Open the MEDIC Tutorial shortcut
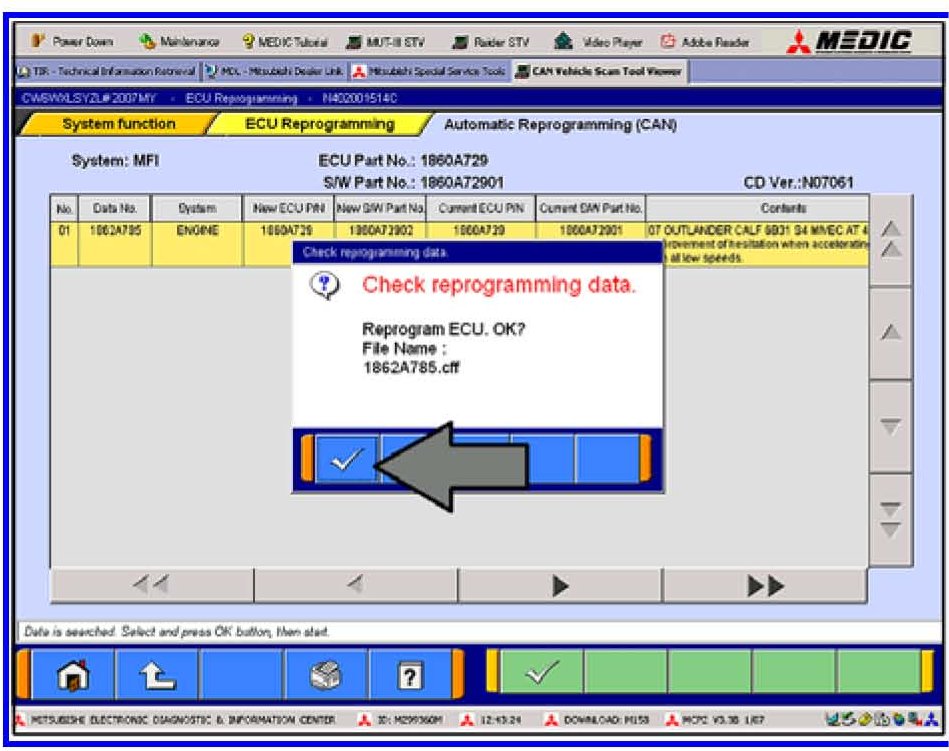 coord(285,42)
